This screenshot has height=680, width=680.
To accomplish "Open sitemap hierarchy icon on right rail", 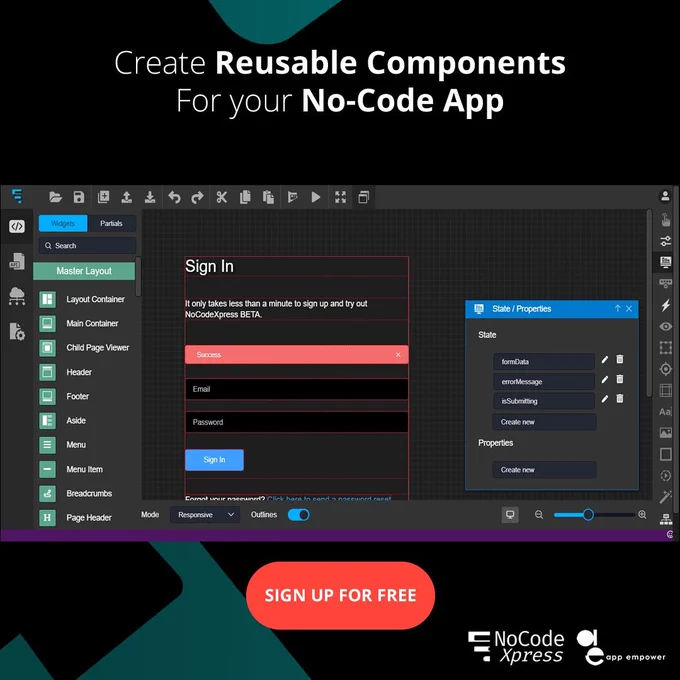I will [665, 519].
